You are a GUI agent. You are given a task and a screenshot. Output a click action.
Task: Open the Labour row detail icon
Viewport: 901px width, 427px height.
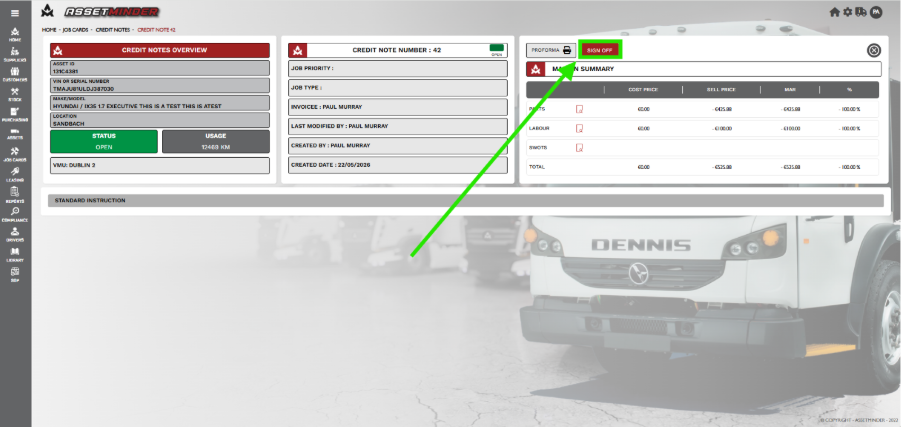(580, 128)
